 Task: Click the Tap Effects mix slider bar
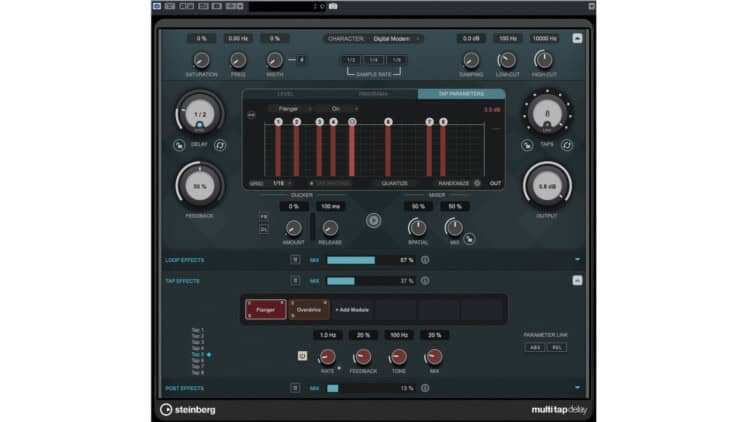[x=362, y=281]
